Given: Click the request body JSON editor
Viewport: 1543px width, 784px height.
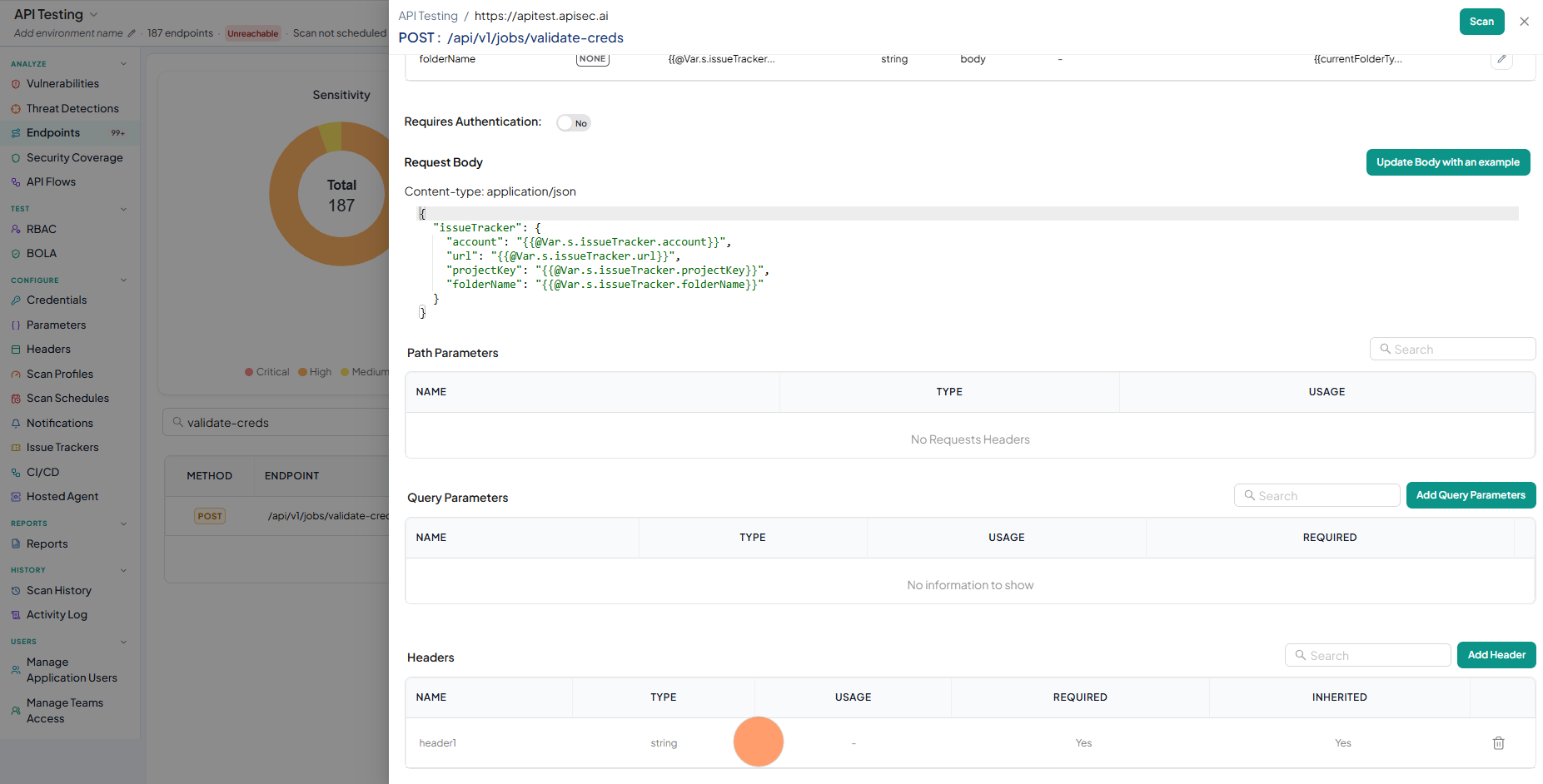Looking at the screenshot, I should (968, 263).
